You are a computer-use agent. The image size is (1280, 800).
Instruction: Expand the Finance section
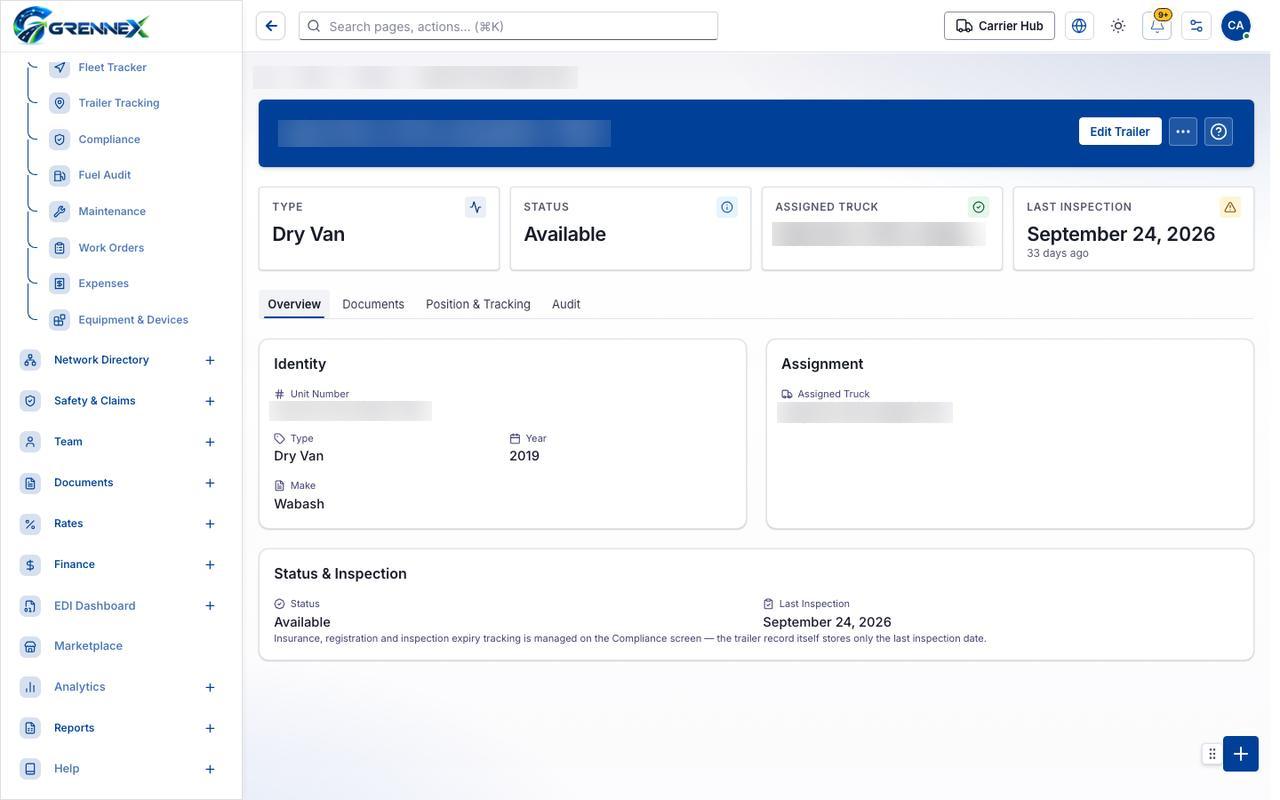click(210, 565)
